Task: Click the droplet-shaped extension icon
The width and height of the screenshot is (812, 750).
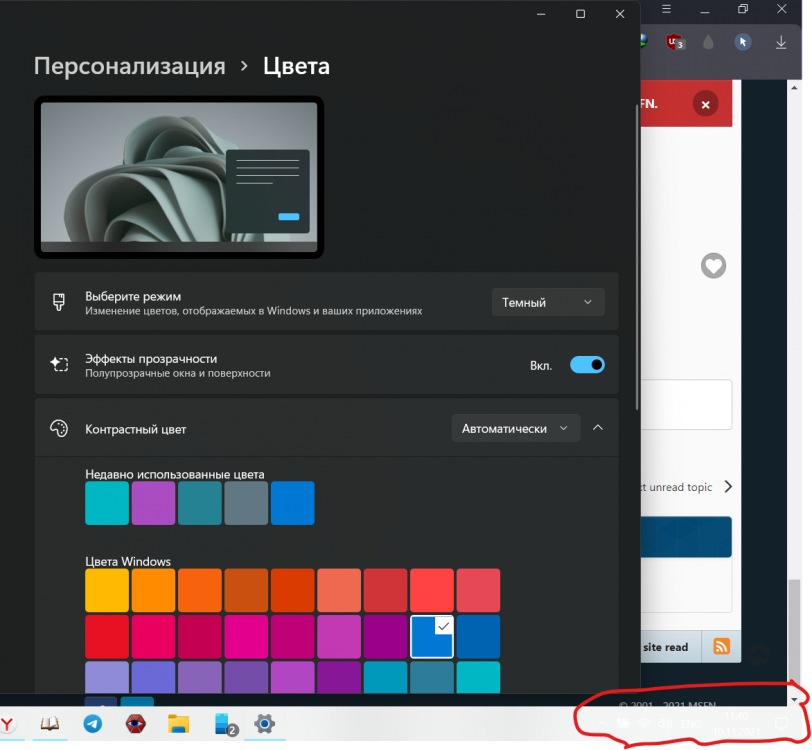Action: (707, 42)
